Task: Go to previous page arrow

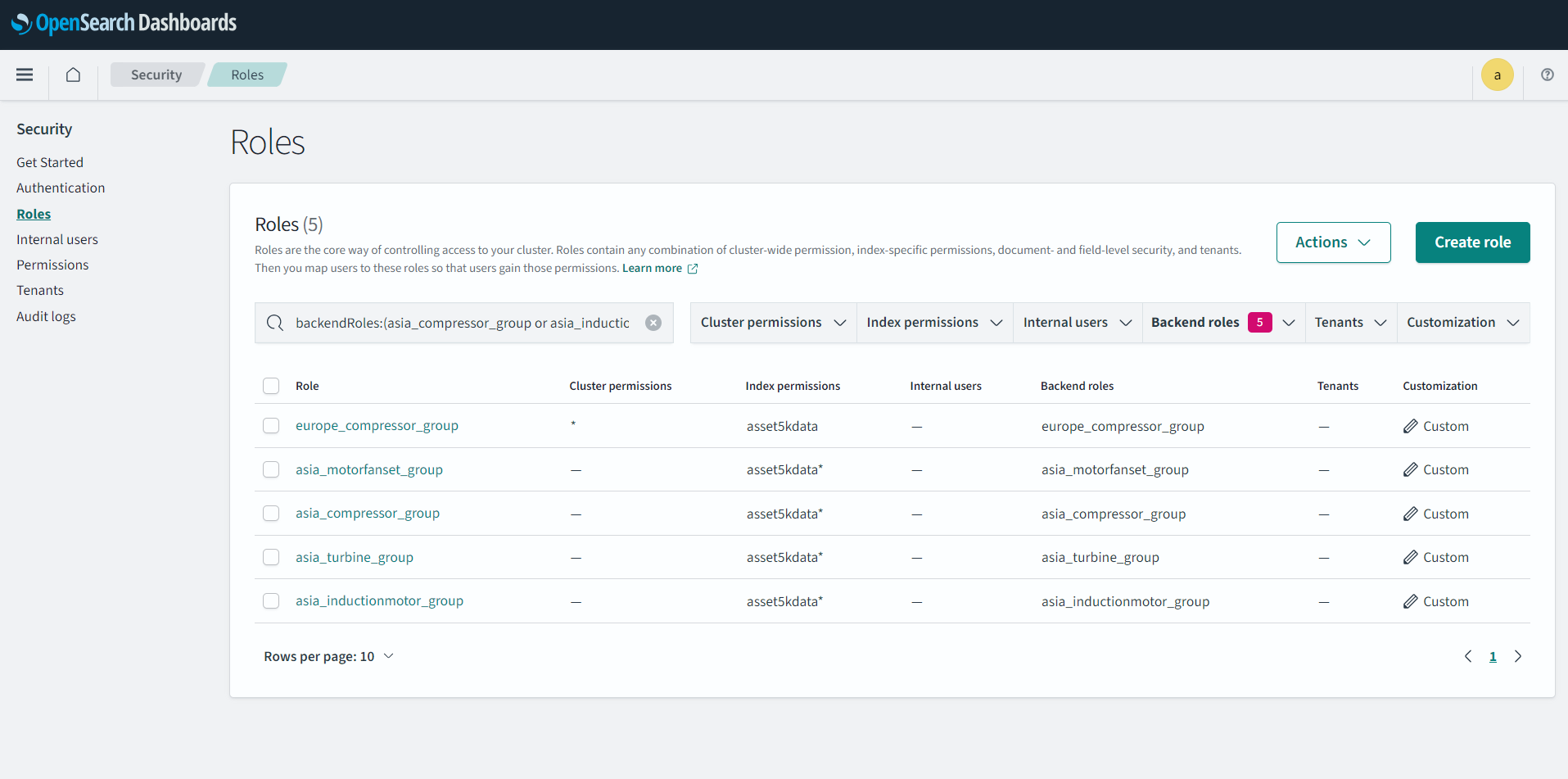Action: tap(1468, 656)
